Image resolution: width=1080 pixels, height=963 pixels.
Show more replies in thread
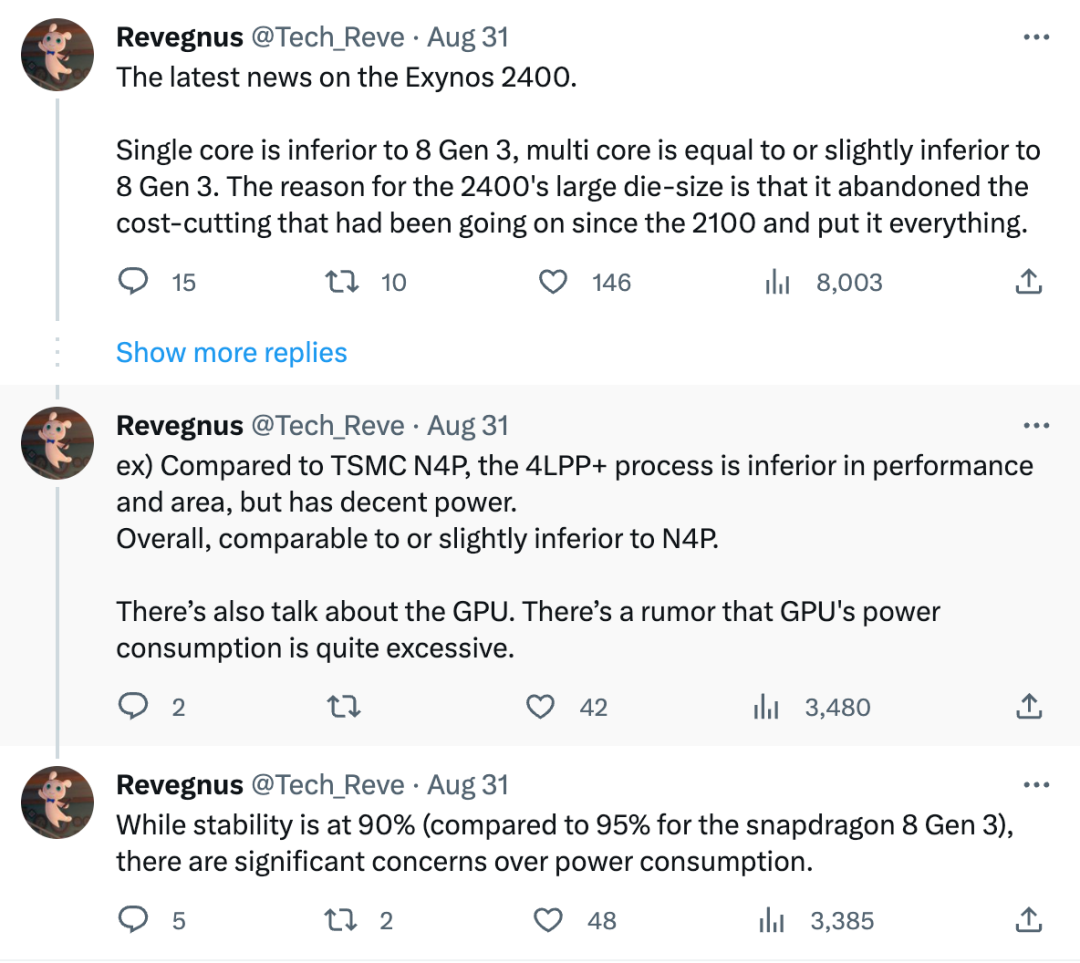coord(231,352)
